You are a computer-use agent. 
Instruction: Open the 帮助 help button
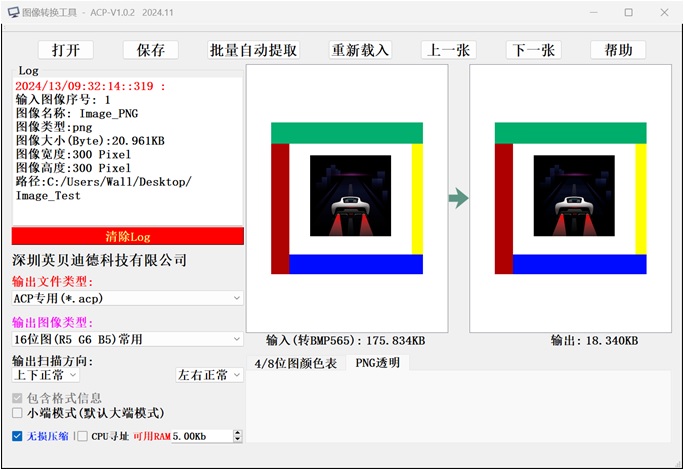(618, 50)
